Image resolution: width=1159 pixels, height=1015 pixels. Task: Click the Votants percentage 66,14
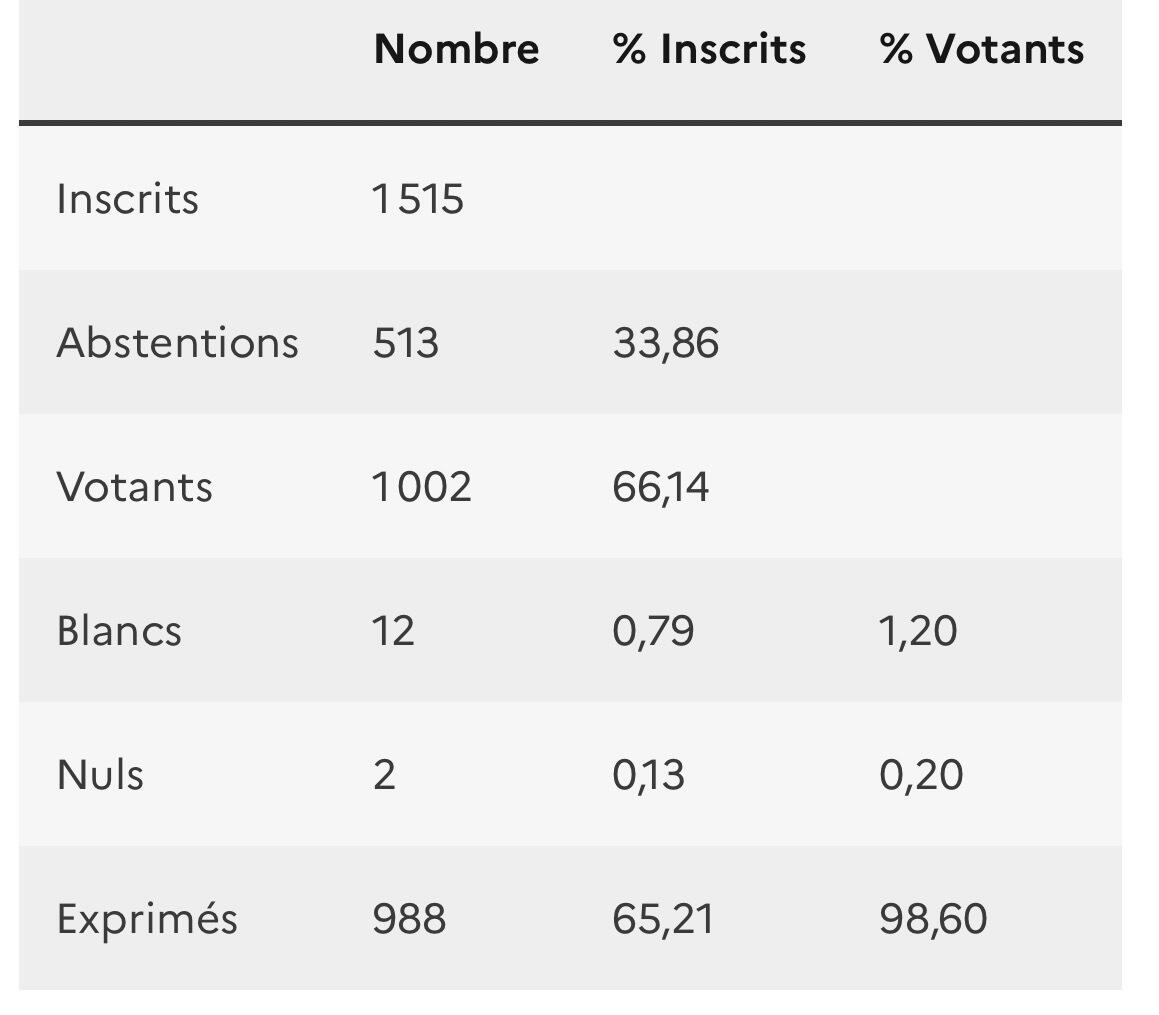pos(661,487)
